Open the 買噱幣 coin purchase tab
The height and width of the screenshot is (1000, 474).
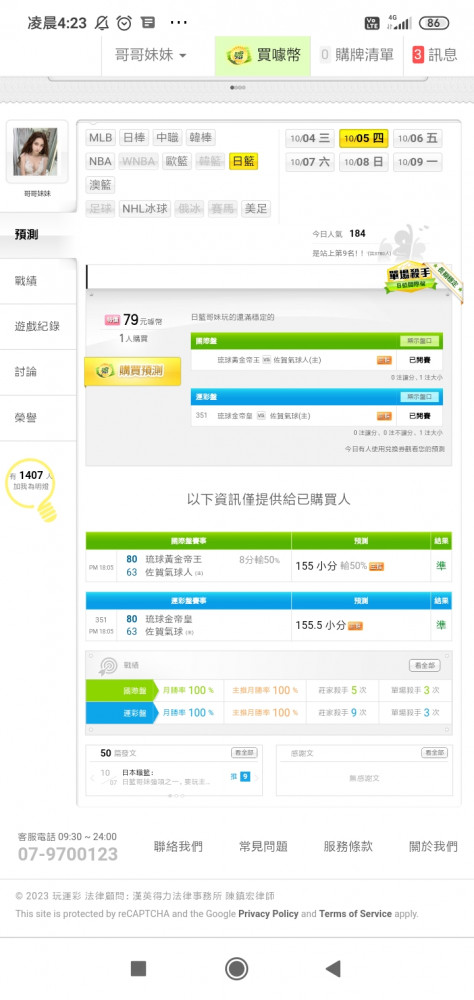[263, 55]
